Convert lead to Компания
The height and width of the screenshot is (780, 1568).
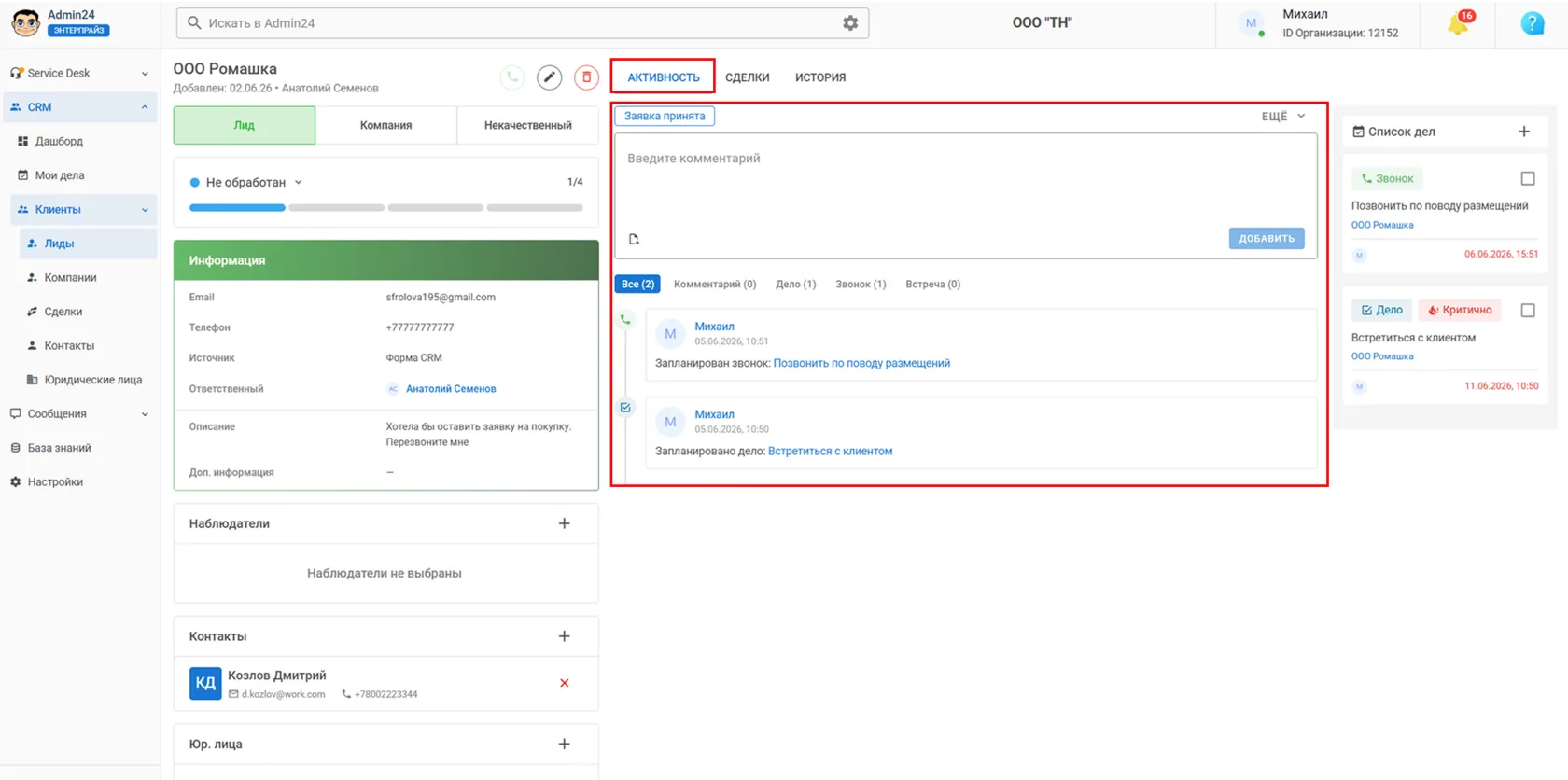click(386, 125)
